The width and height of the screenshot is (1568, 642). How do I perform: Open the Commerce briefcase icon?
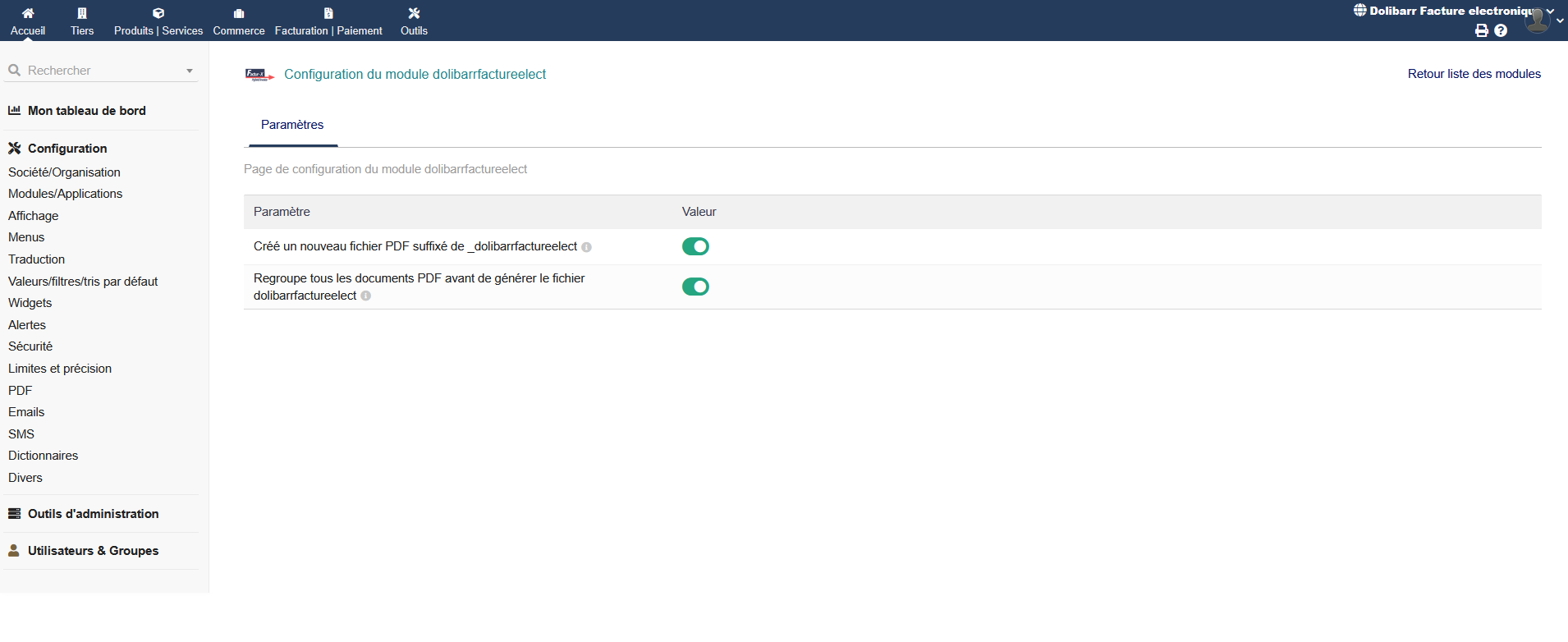pyautogui.click(x=239, y=13)
